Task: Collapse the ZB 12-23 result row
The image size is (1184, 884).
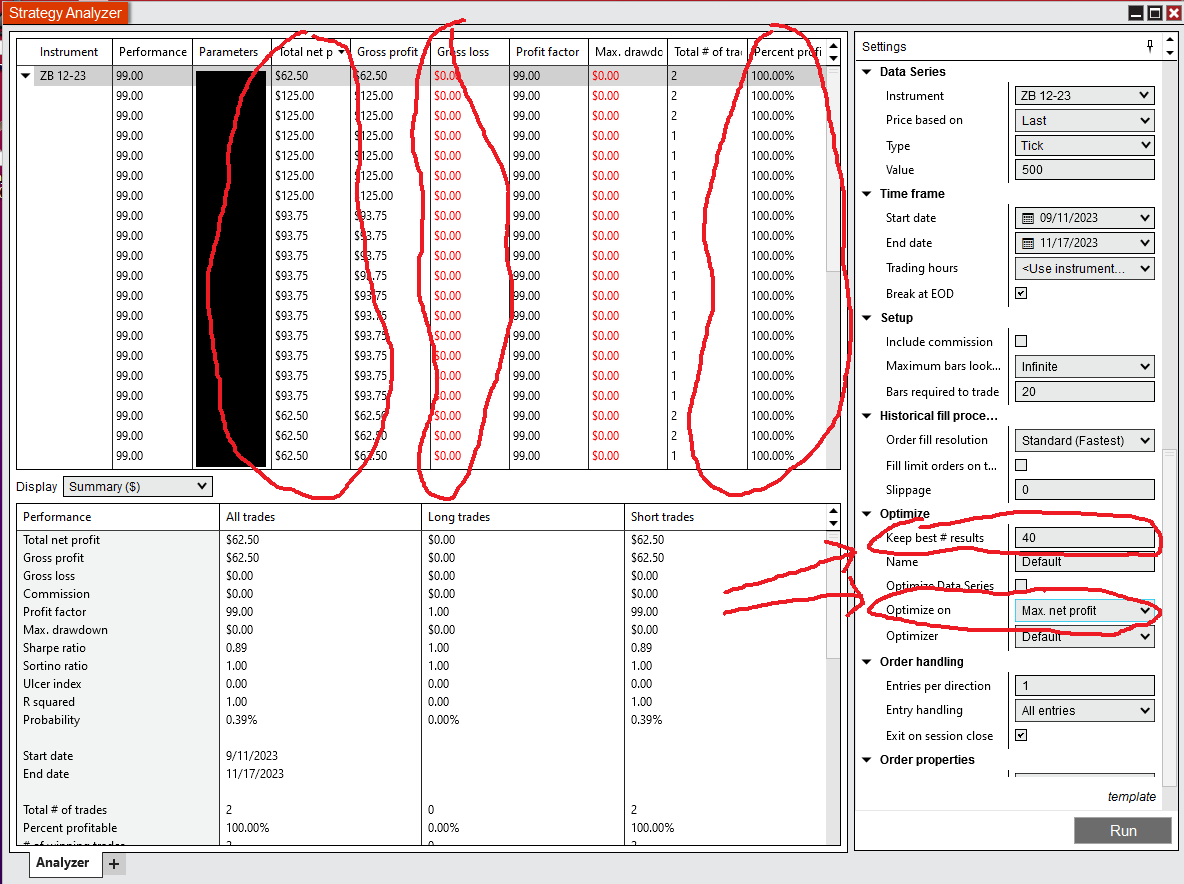Action: pyautogui.click(x=26, y=75)
